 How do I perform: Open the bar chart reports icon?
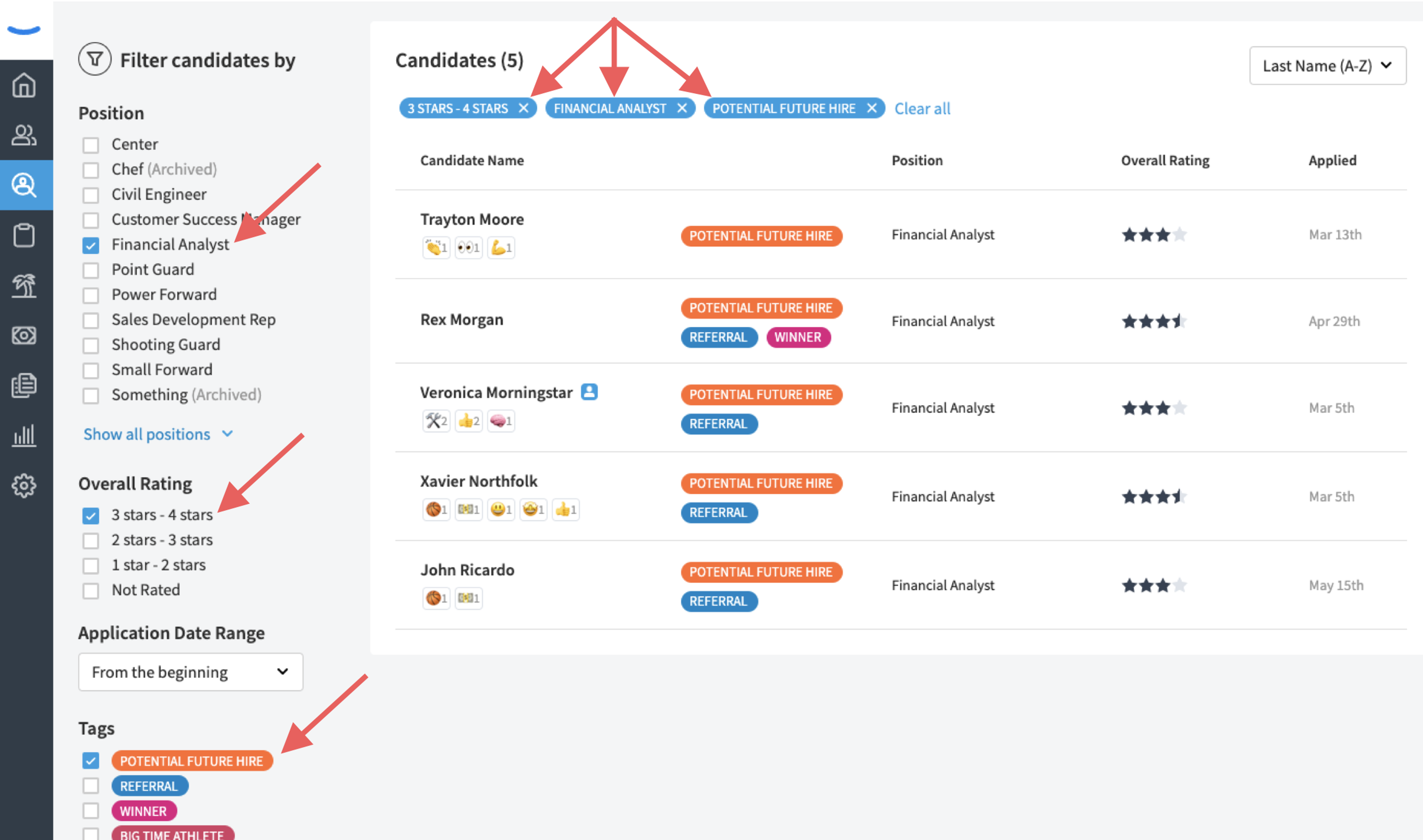point(24,435)
